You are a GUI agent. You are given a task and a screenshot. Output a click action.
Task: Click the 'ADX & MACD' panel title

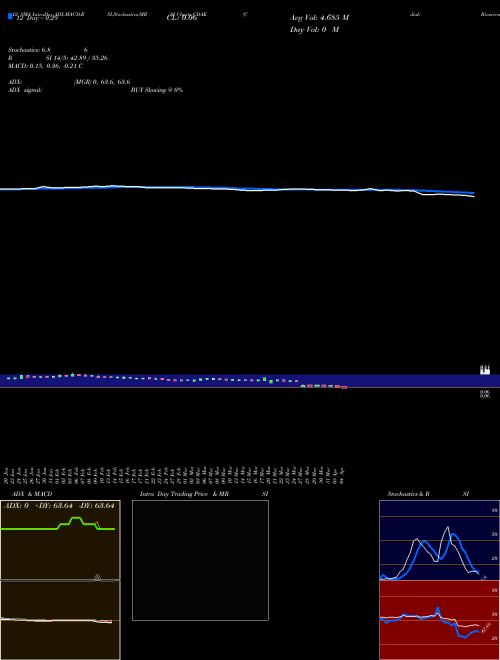tap(32, 494)
